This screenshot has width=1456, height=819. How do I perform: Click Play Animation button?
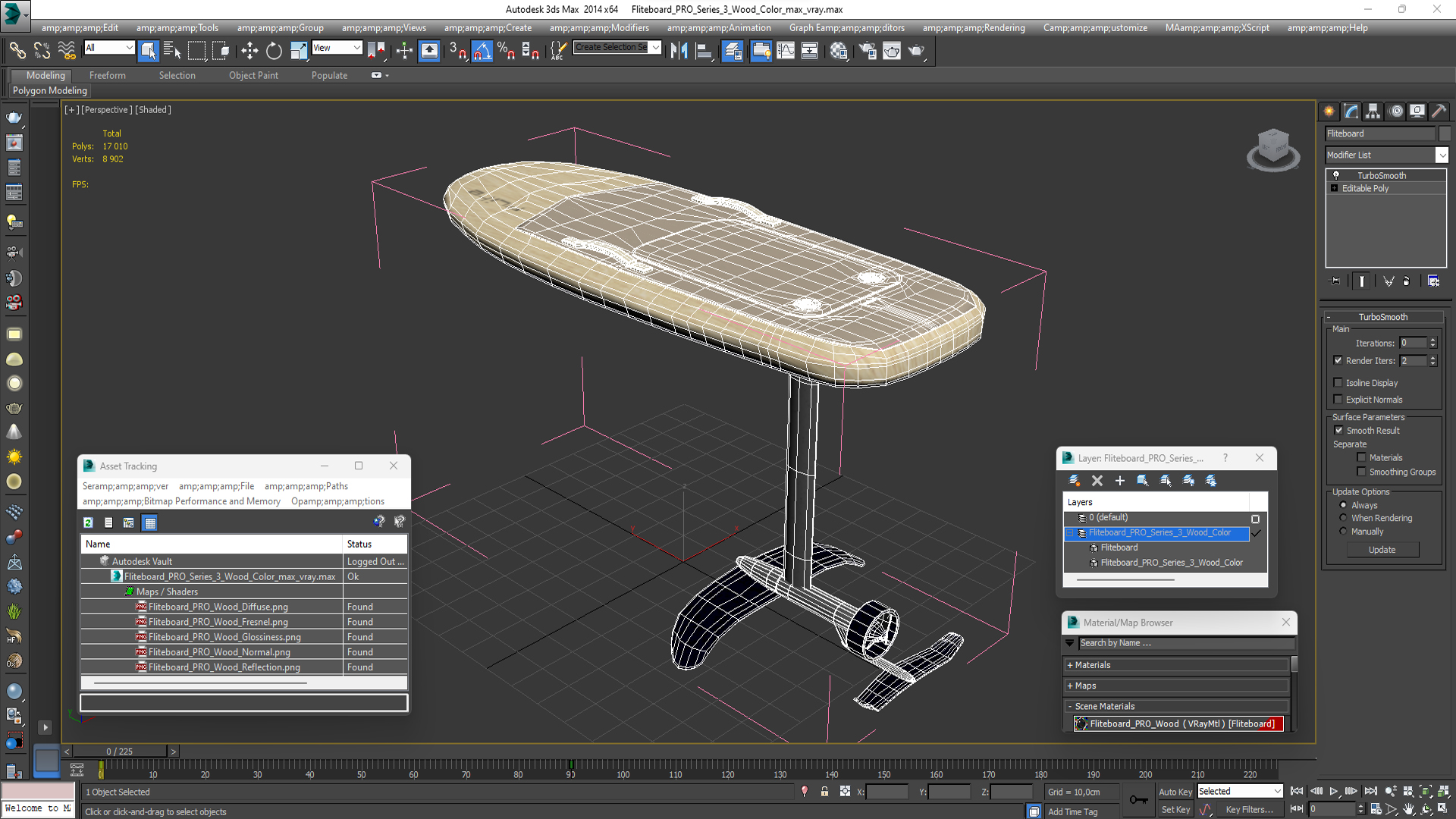pos(1333,791)
